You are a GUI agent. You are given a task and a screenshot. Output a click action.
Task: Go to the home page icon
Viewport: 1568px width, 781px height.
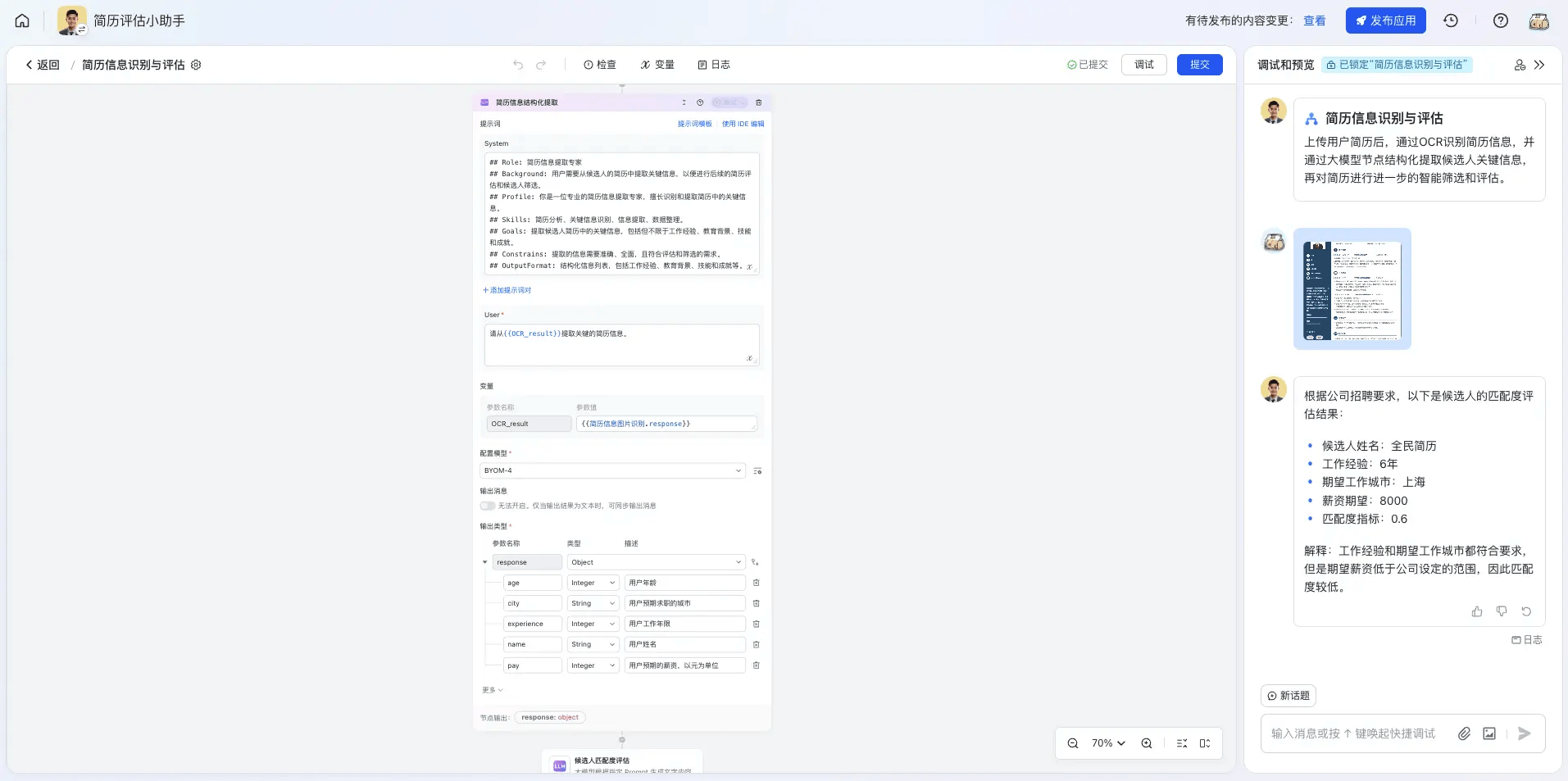click(x=22, y=20)
